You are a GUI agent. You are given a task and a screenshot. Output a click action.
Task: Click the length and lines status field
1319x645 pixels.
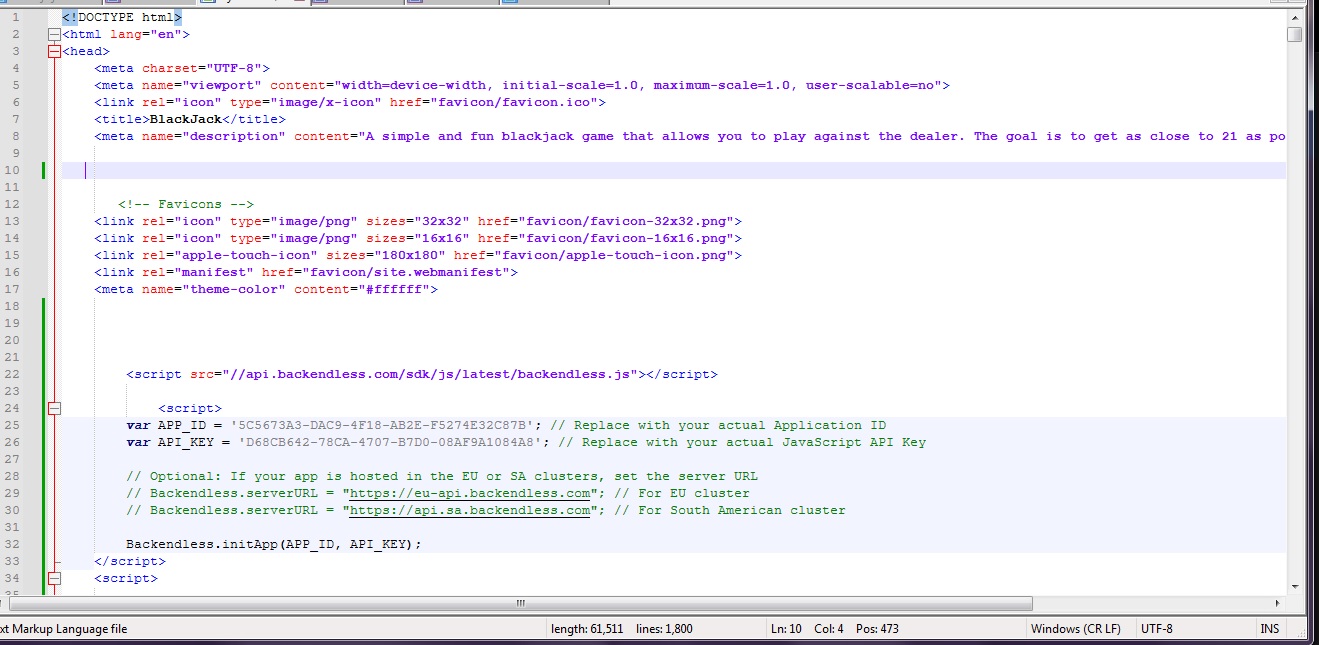pos(622,629)
